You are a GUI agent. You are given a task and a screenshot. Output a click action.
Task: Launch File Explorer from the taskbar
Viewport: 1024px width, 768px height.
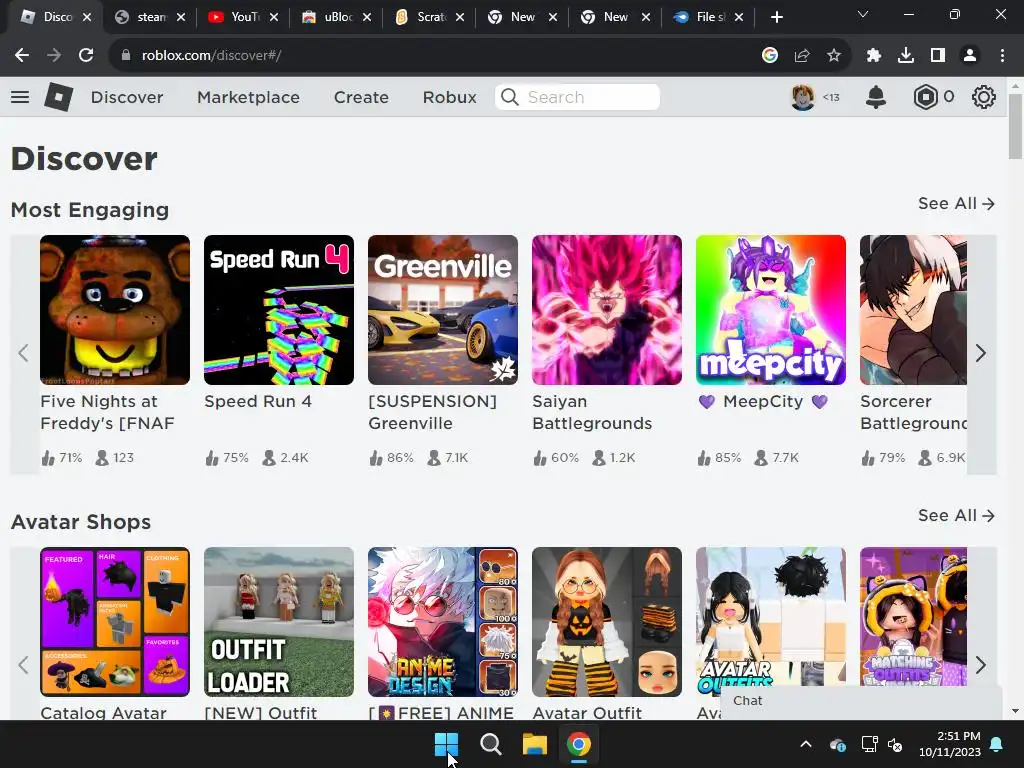click(x=534, y=744)
